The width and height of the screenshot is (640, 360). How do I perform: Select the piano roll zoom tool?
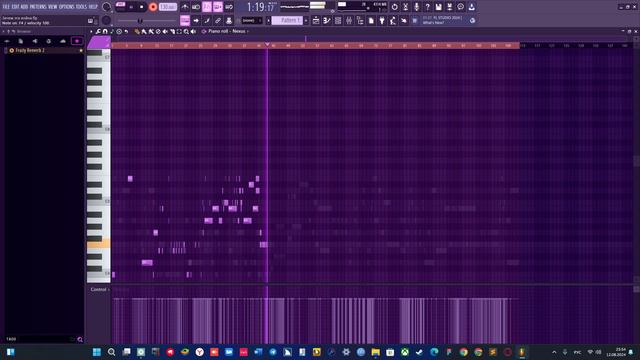pyautogui.click(x=186, y=31)
